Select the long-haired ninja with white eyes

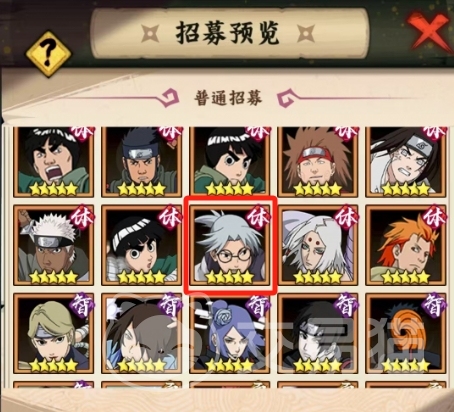pos(406,162)
